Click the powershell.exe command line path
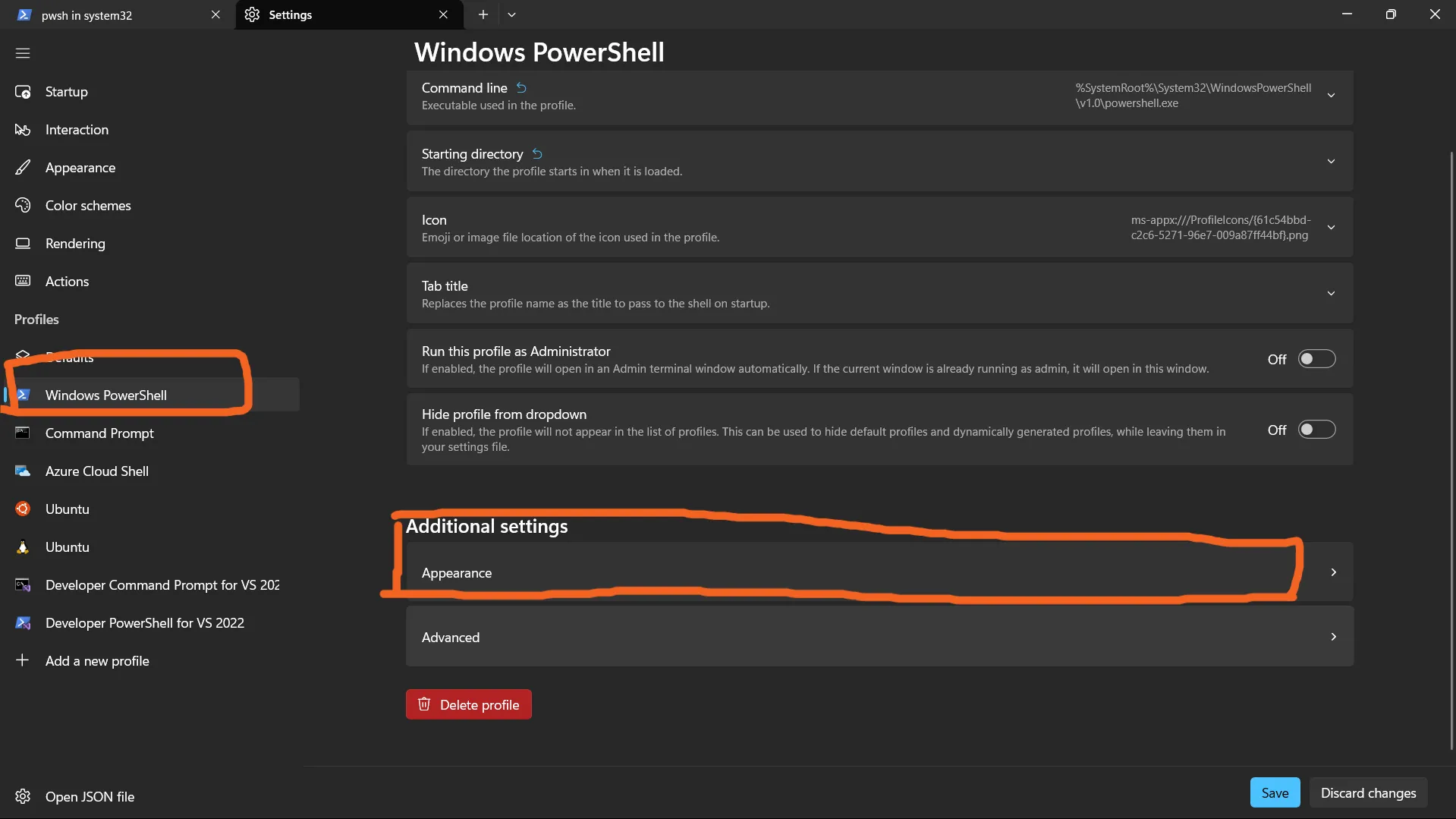Image resolution: width=1456 pixels, height=819 pixels. click(x=1193, y=96)
